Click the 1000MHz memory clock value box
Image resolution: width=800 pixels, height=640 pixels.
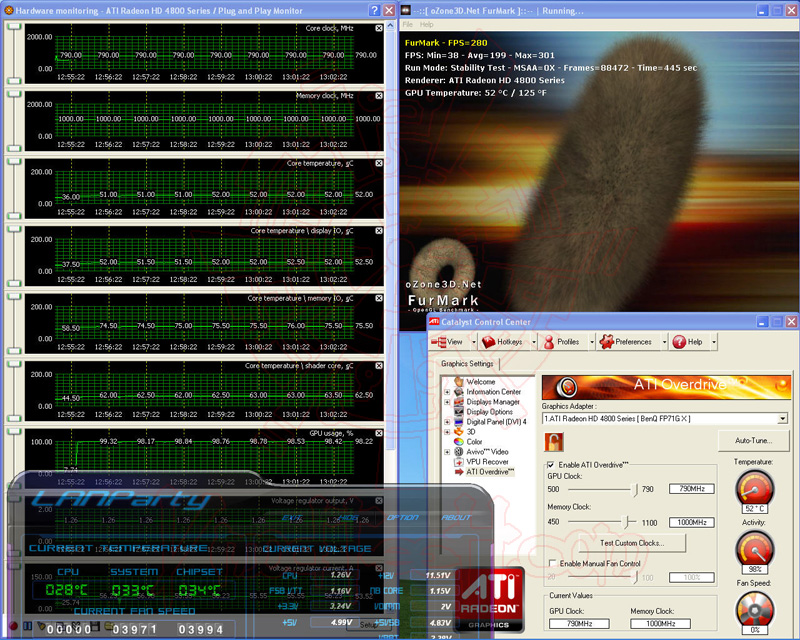point(691,522)
